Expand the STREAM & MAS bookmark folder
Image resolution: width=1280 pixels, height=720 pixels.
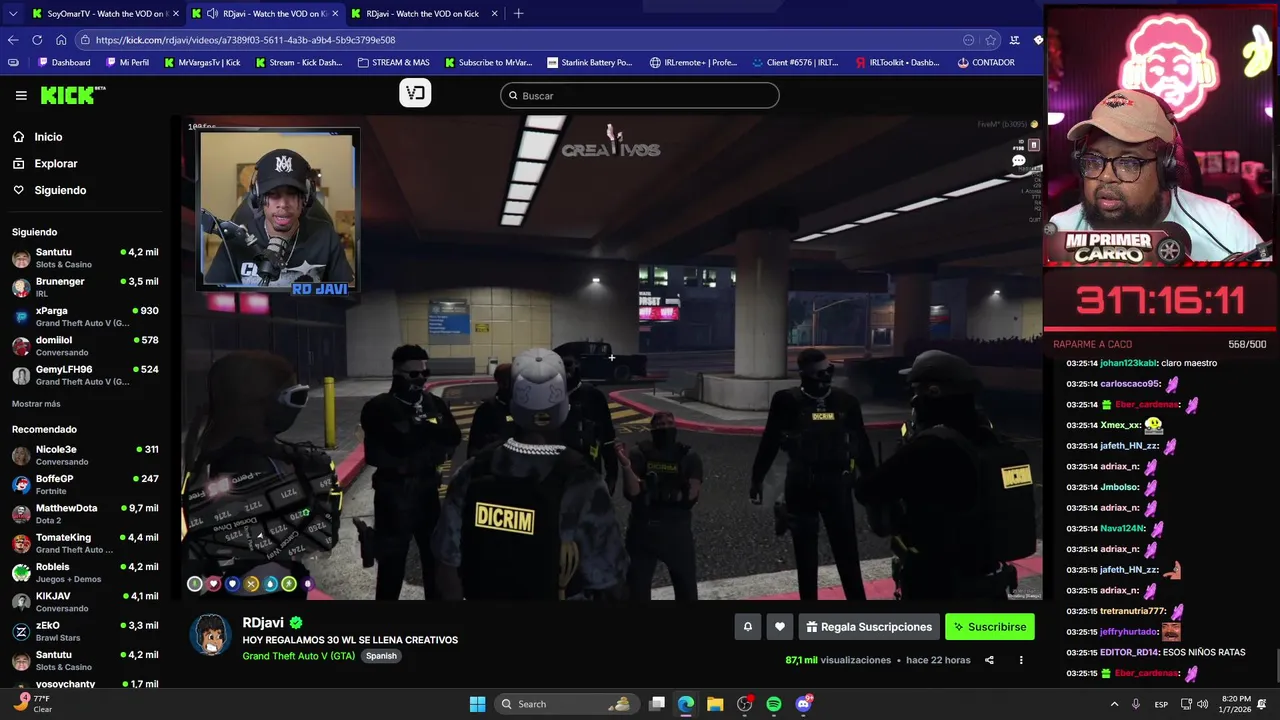coord(392,62)
